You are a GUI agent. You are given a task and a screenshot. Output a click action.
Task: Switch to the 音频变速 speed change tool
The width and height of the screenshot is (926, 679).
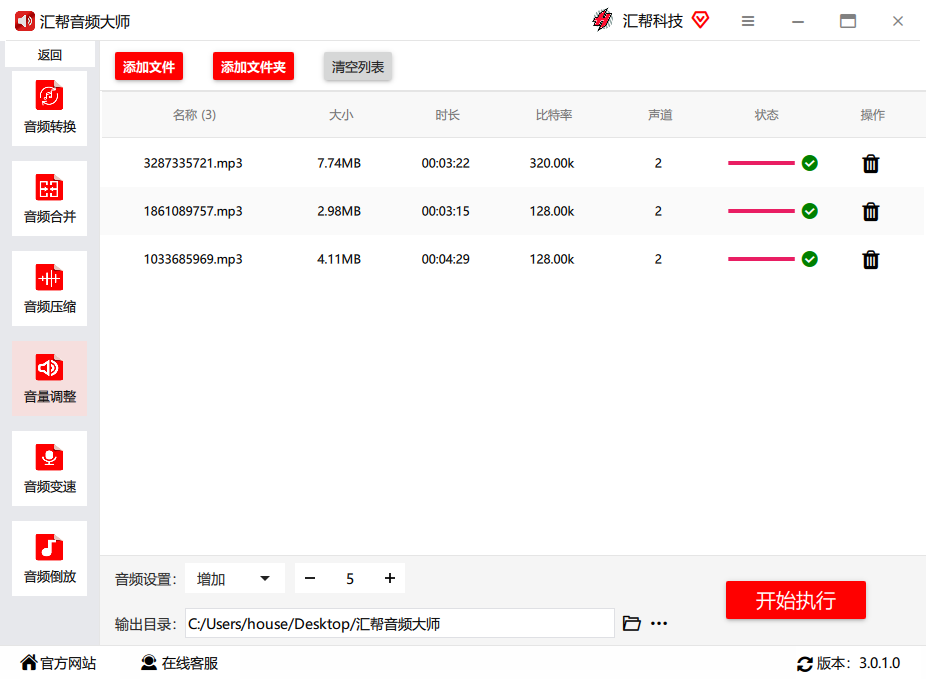point(49,468)
